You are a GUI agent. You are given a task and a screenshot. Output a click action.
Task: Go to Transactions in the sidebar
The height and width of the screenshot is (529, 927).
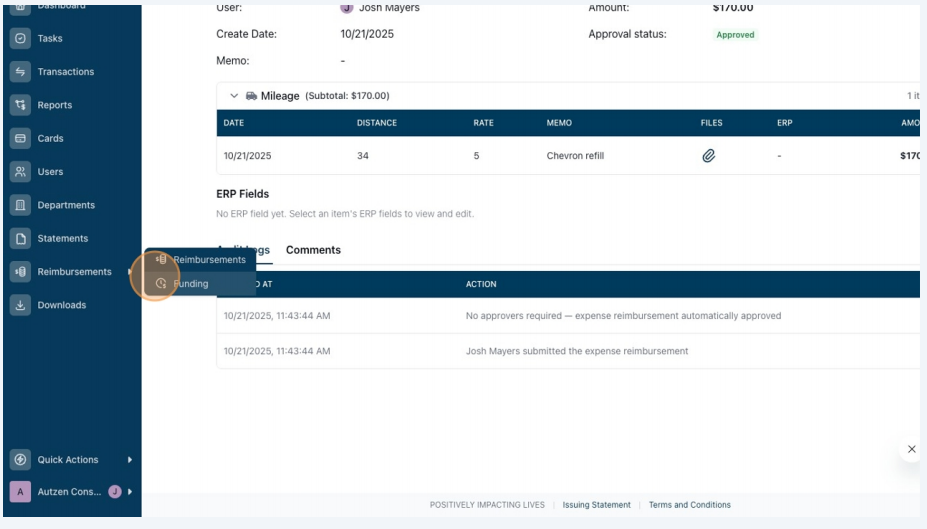[66, 72]
